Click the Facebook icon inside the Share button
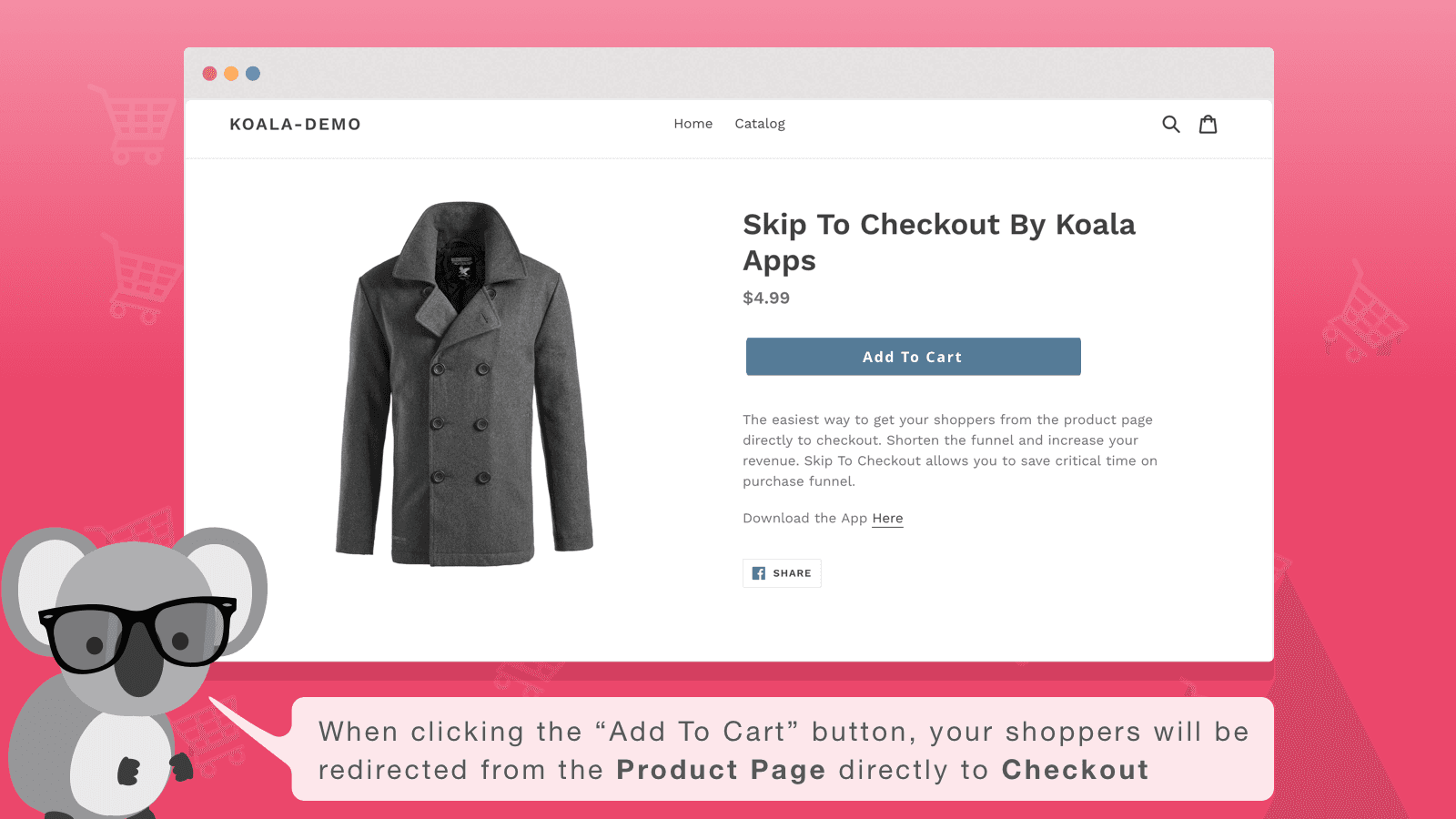Image resolution: width=1456 pixels, height=819 pixels. [760, 573]
